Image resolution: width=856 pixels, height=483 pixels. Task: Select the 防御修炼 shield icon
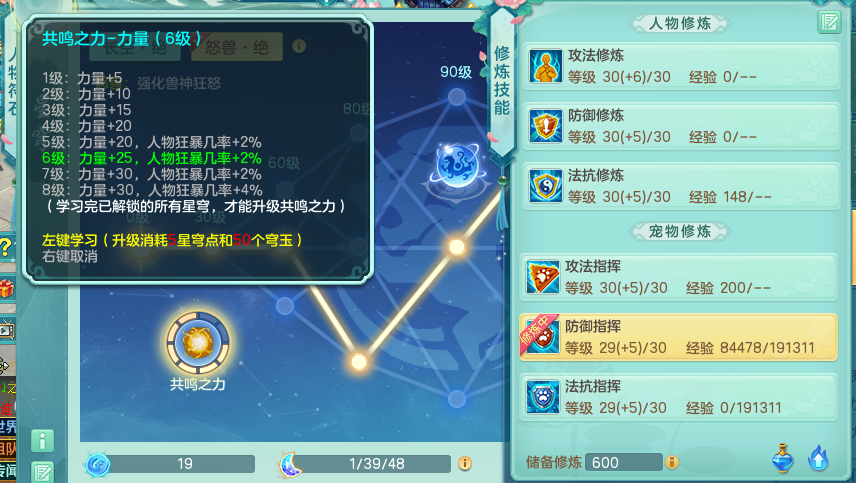pos(545,126)
